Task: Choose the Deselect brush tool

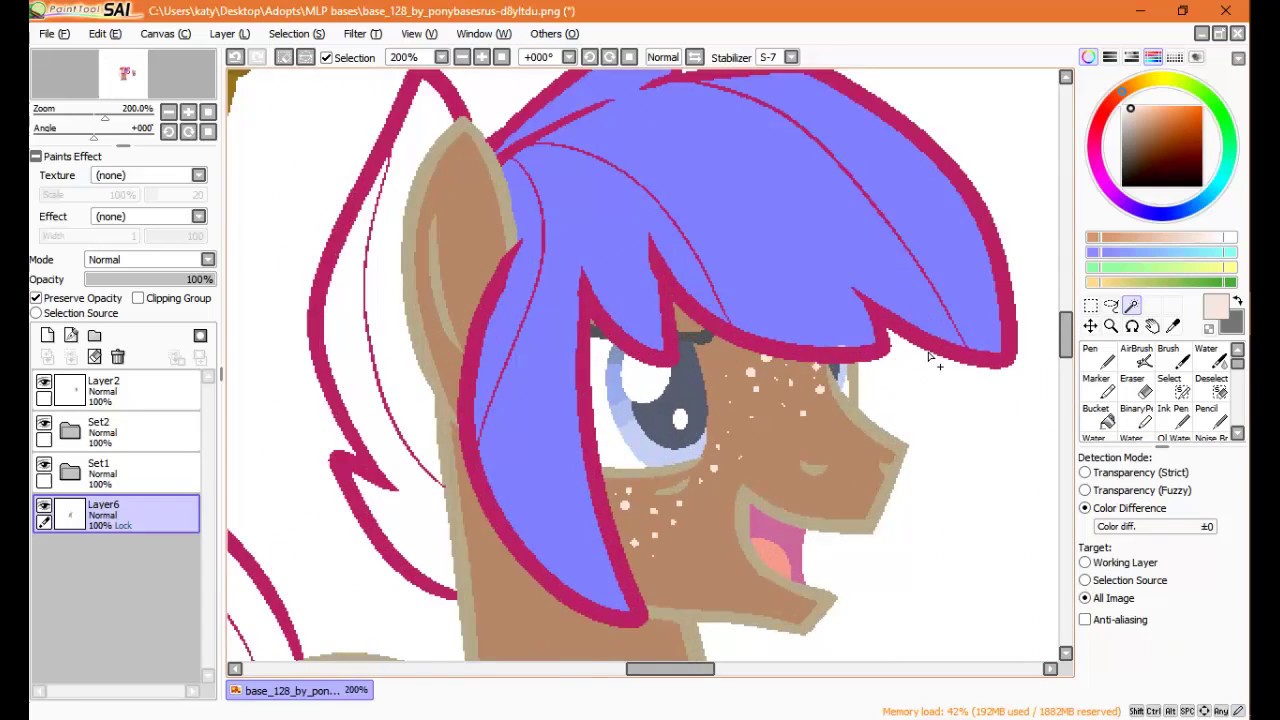Action: pos(1212,387)
